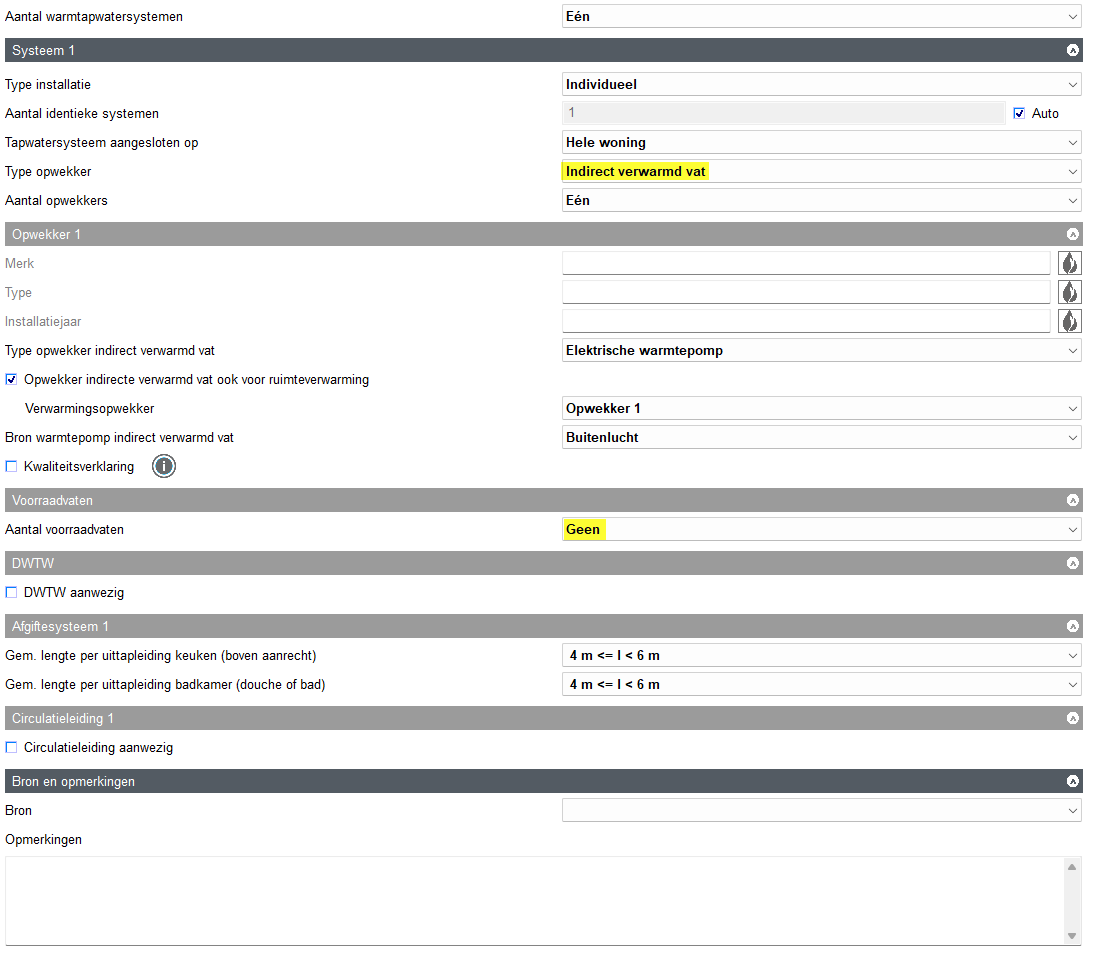
Task: Collapse the Bron en opmerkingen section
Action: 1073,781
